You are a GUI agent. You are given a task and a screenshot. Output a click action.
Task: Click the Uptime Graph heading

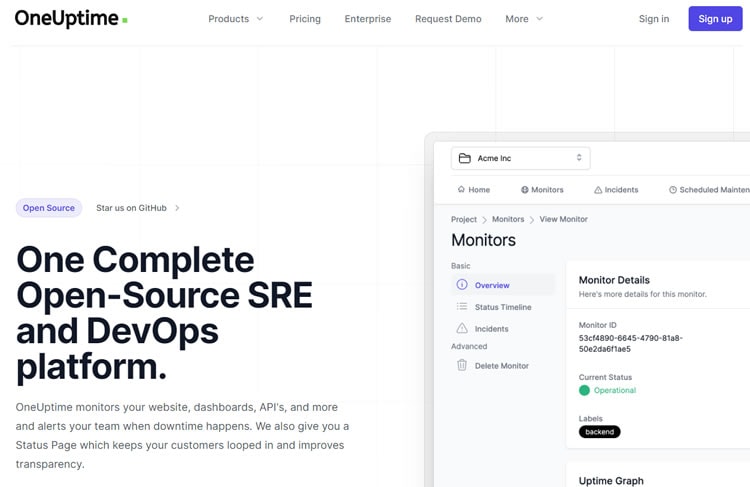coord(611,481)
